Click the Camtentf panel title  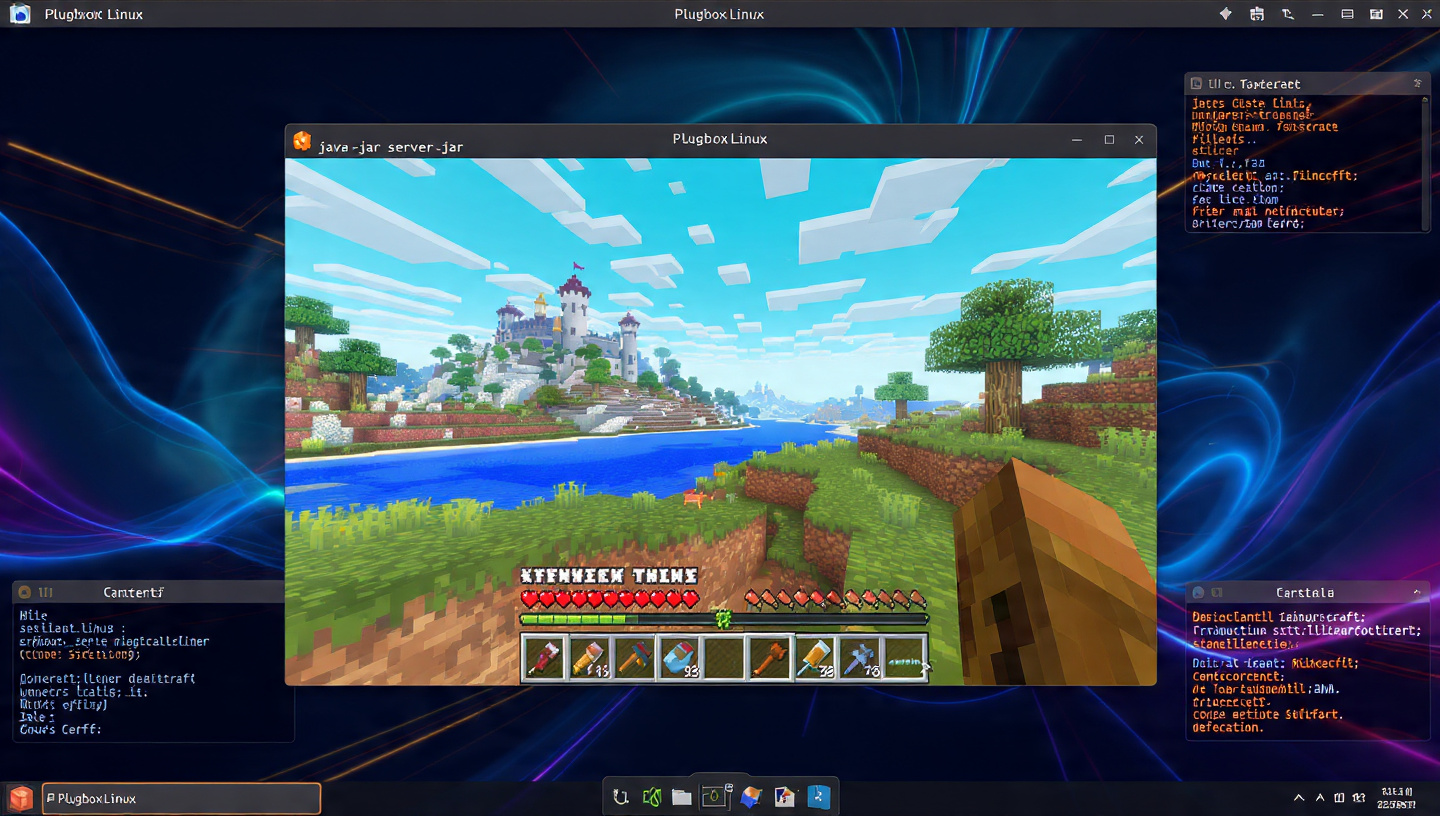(x=133, y=592)
